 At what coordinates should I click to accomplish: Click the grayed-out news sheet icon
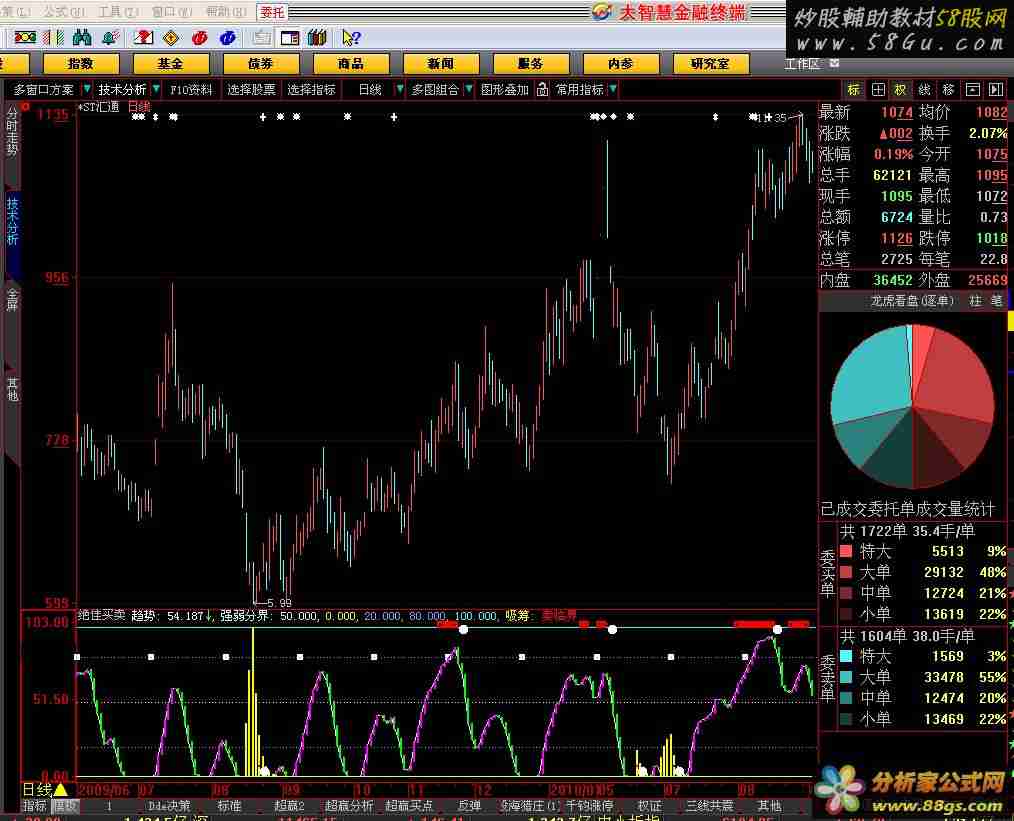tap(262, 38)
